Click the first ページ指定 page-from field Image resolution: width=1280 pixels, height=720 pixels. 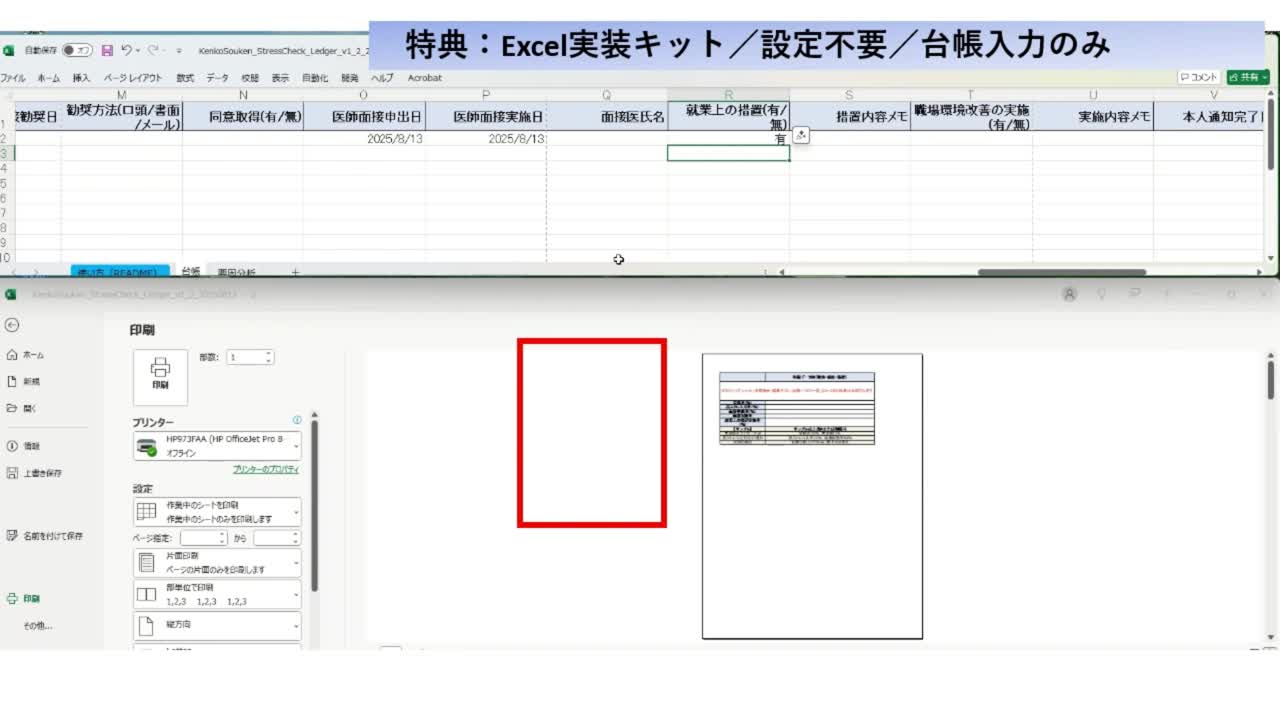203,538
